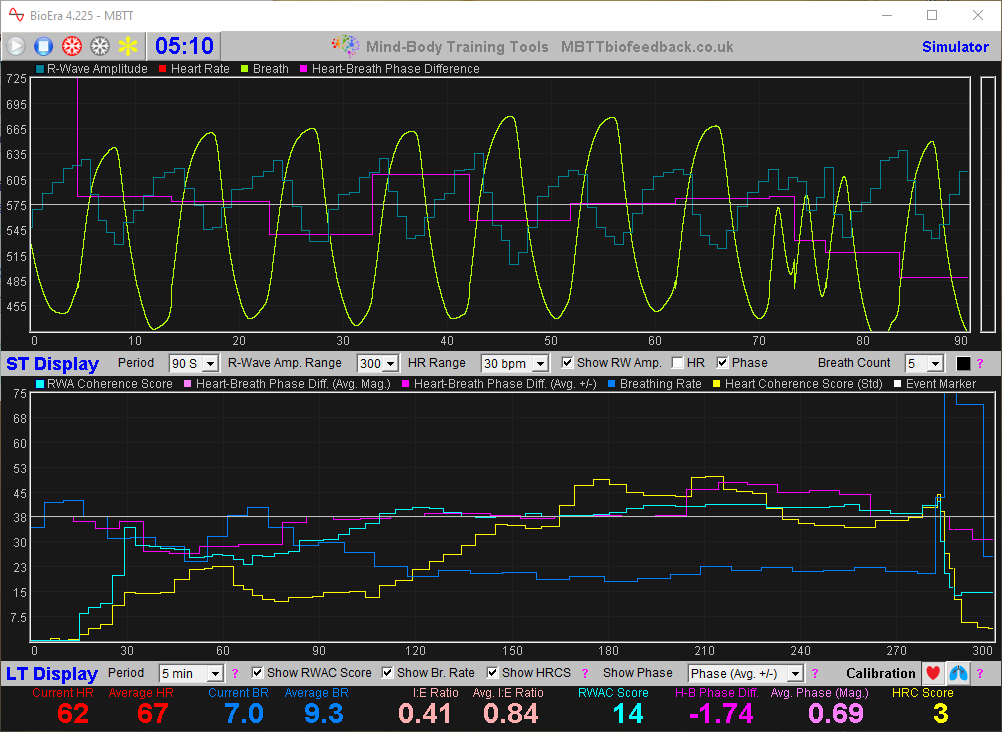Enable the HR checkbox in ST Display
The height and width of the screenshot is (732, 1002).
click(678, 362)
